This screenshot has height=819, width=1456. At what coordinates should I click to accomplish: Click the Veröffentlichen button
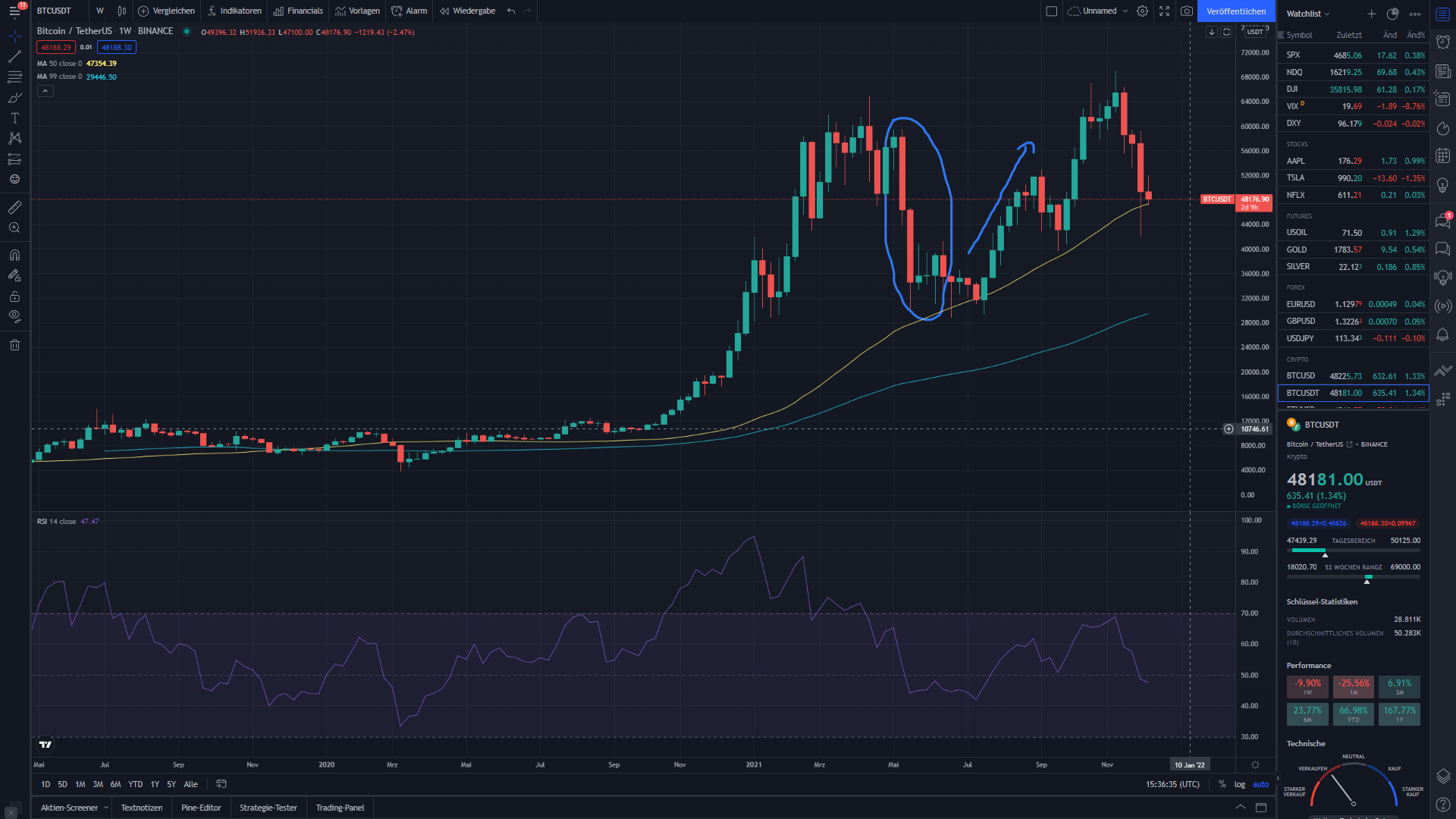(x=1236, y=11)
